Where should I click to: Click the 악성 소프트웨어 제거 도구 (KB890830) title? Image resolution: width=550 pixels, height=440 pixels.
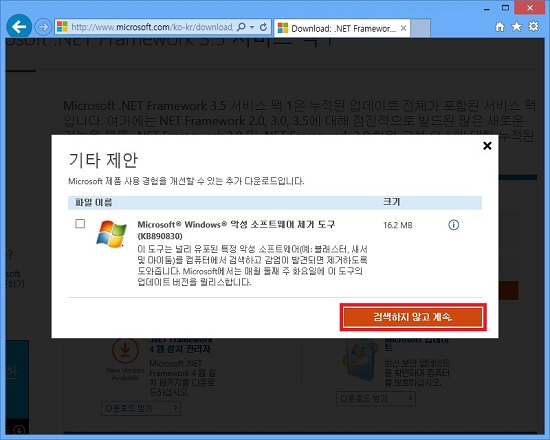point(236,229)
